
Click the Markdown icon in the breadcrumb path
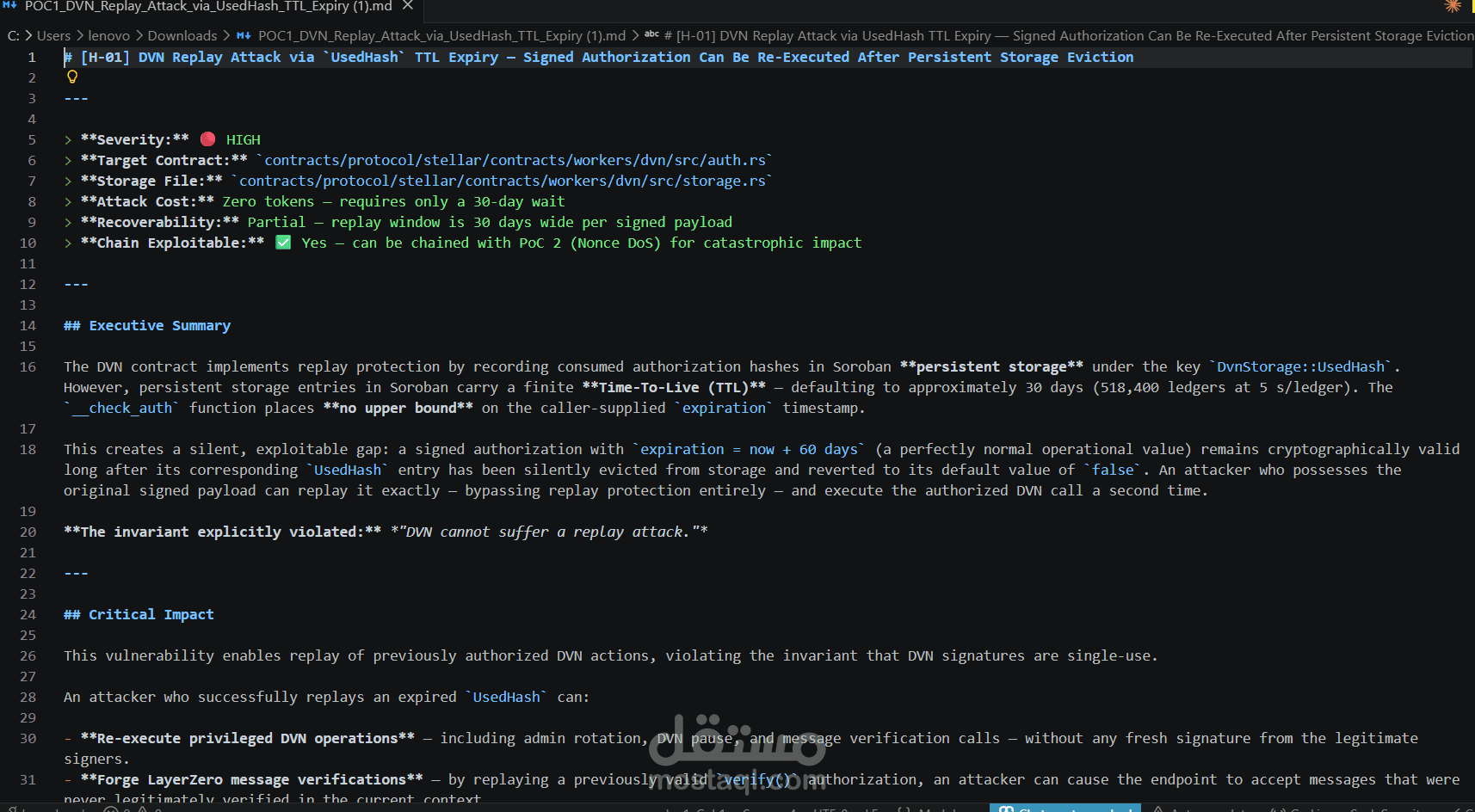pos(244,35)
